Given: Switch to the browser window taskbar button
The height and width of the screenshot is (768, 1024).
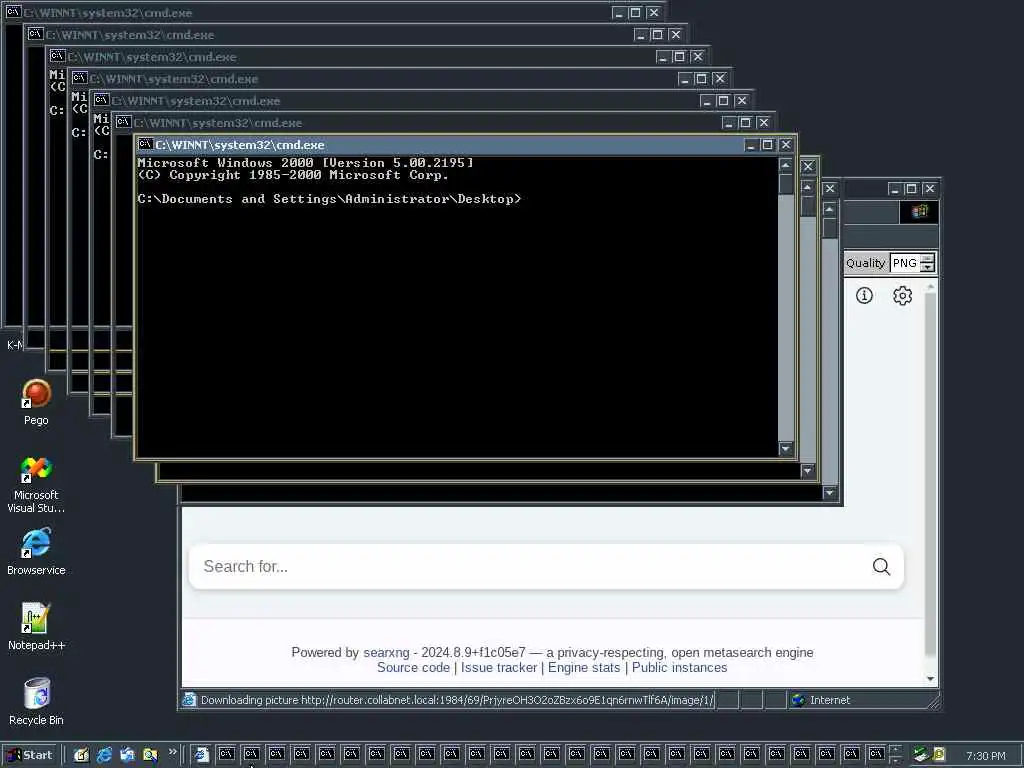Looking at the screenshot, I should 201,754.
